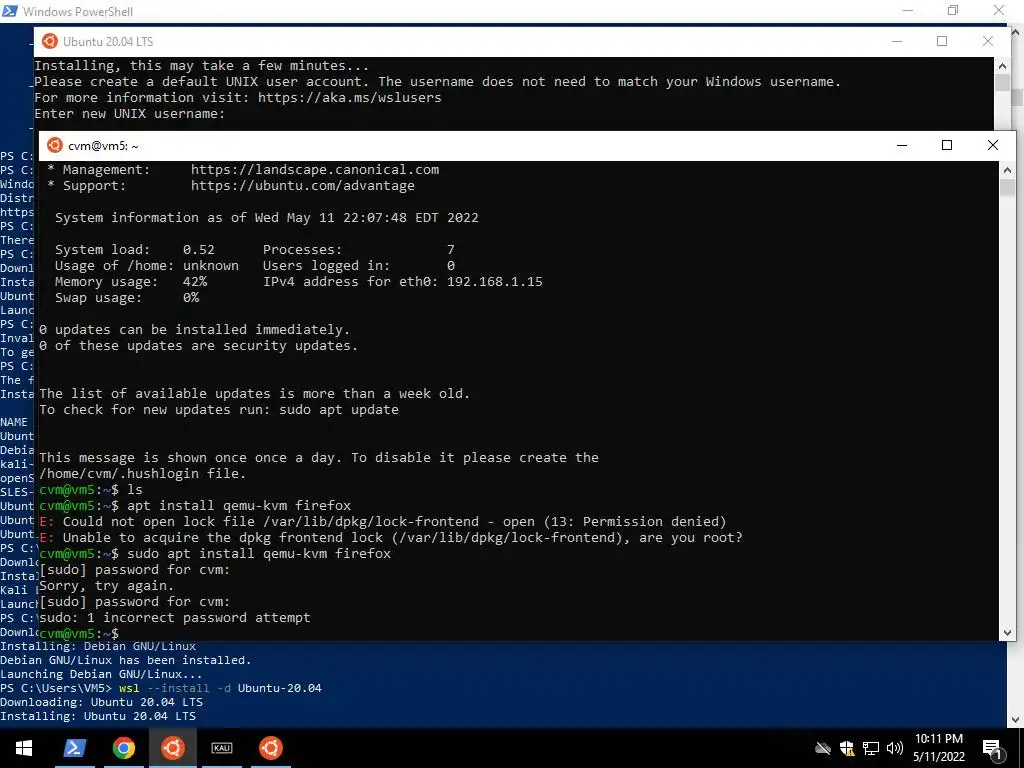Open the volume control in system tray
Image resolution: width=1024 pixels, height=768 pixels.
[x=895, y=748]
